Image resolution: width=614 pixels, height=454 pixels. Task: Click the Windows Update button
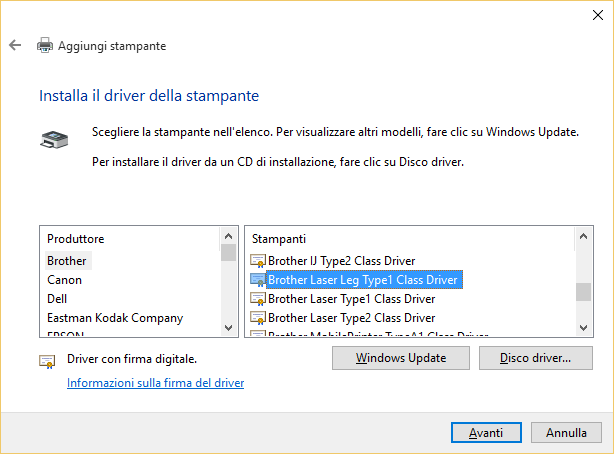[401, 358]
